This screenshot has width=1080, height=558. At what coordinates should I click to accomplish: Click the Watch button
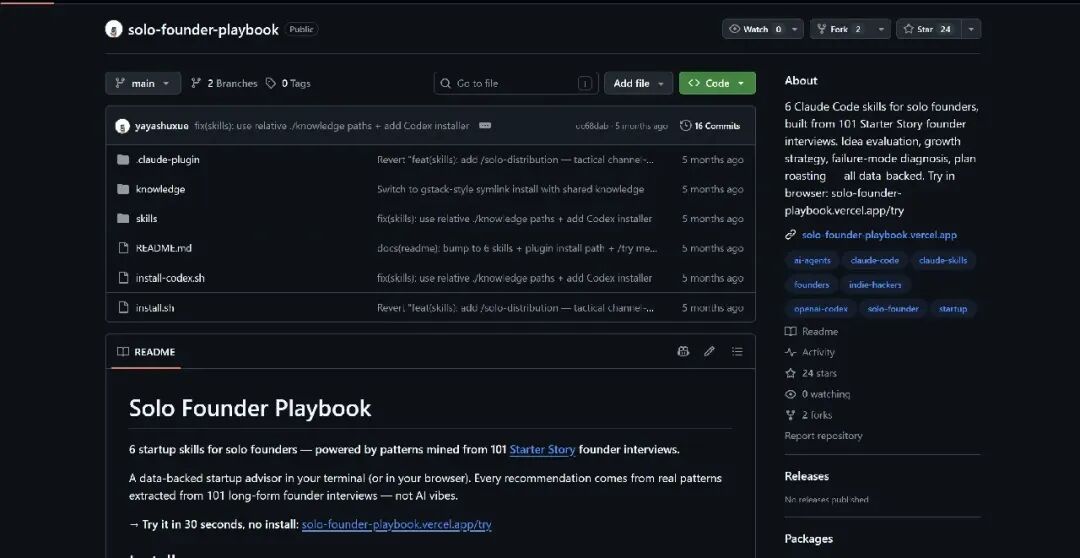coord(756,29)
